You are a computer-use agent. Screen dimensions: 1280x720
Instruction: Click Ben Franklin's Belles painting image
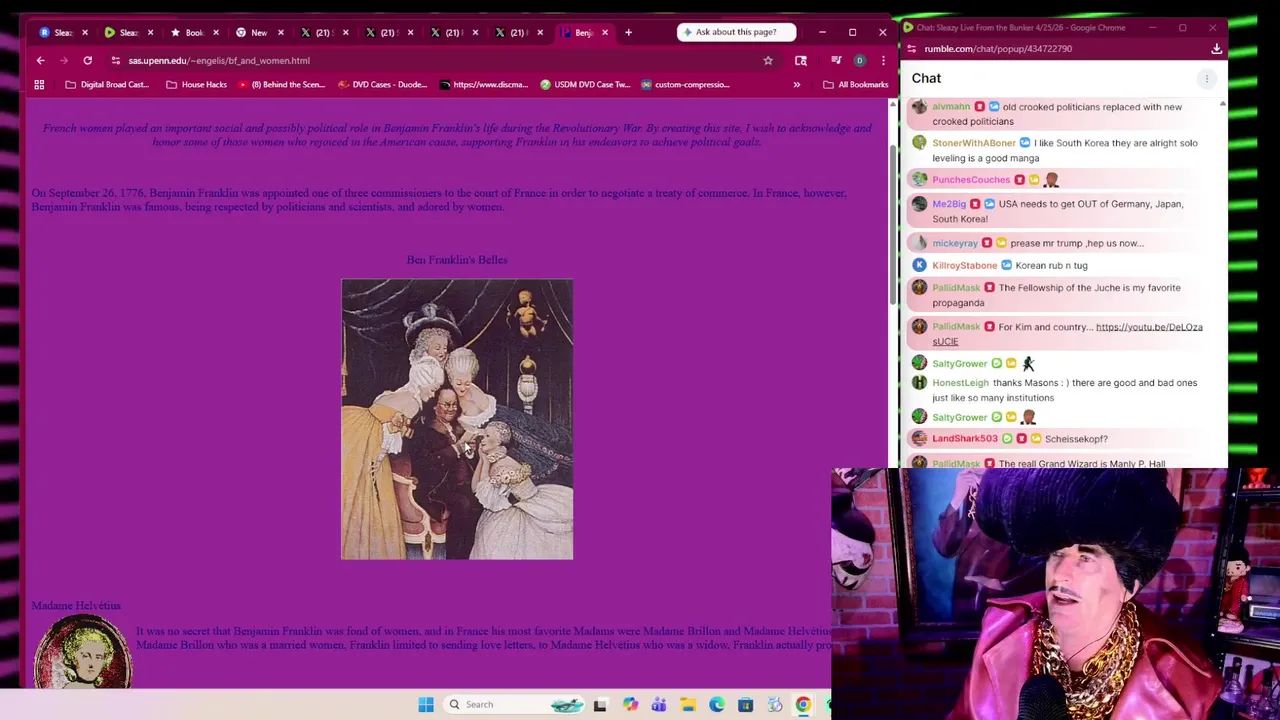click(457, 419)
